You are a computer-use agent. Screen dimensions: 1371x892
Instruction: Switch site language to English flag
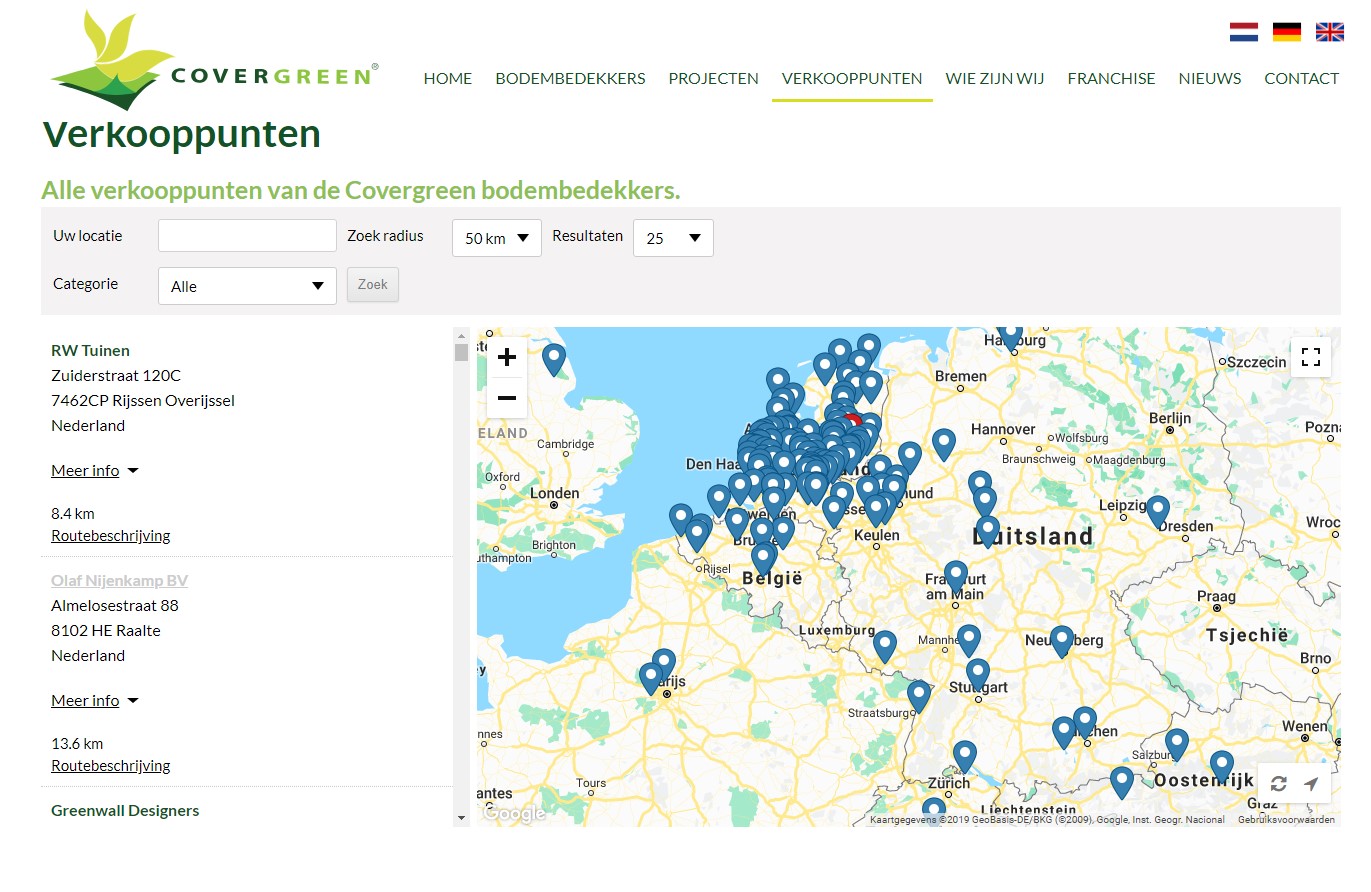pos(1330,32)
